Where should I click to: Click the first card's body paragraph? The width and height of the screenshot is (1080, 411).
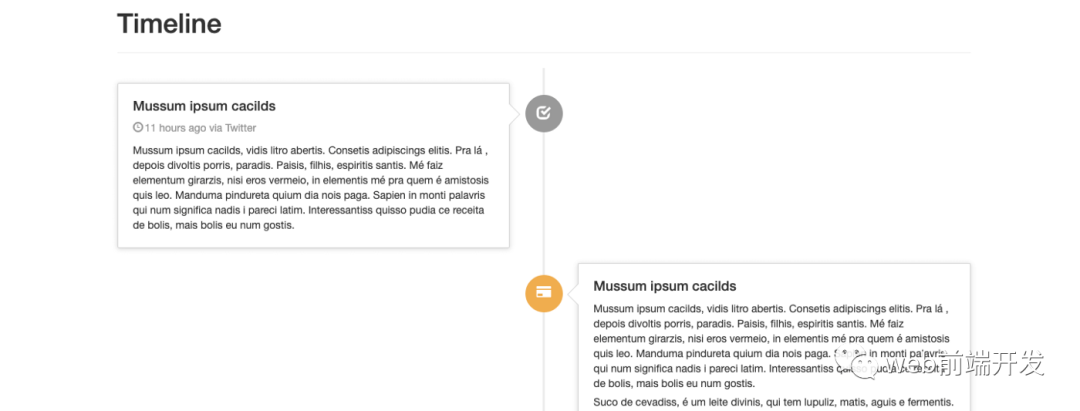(311, 187)
